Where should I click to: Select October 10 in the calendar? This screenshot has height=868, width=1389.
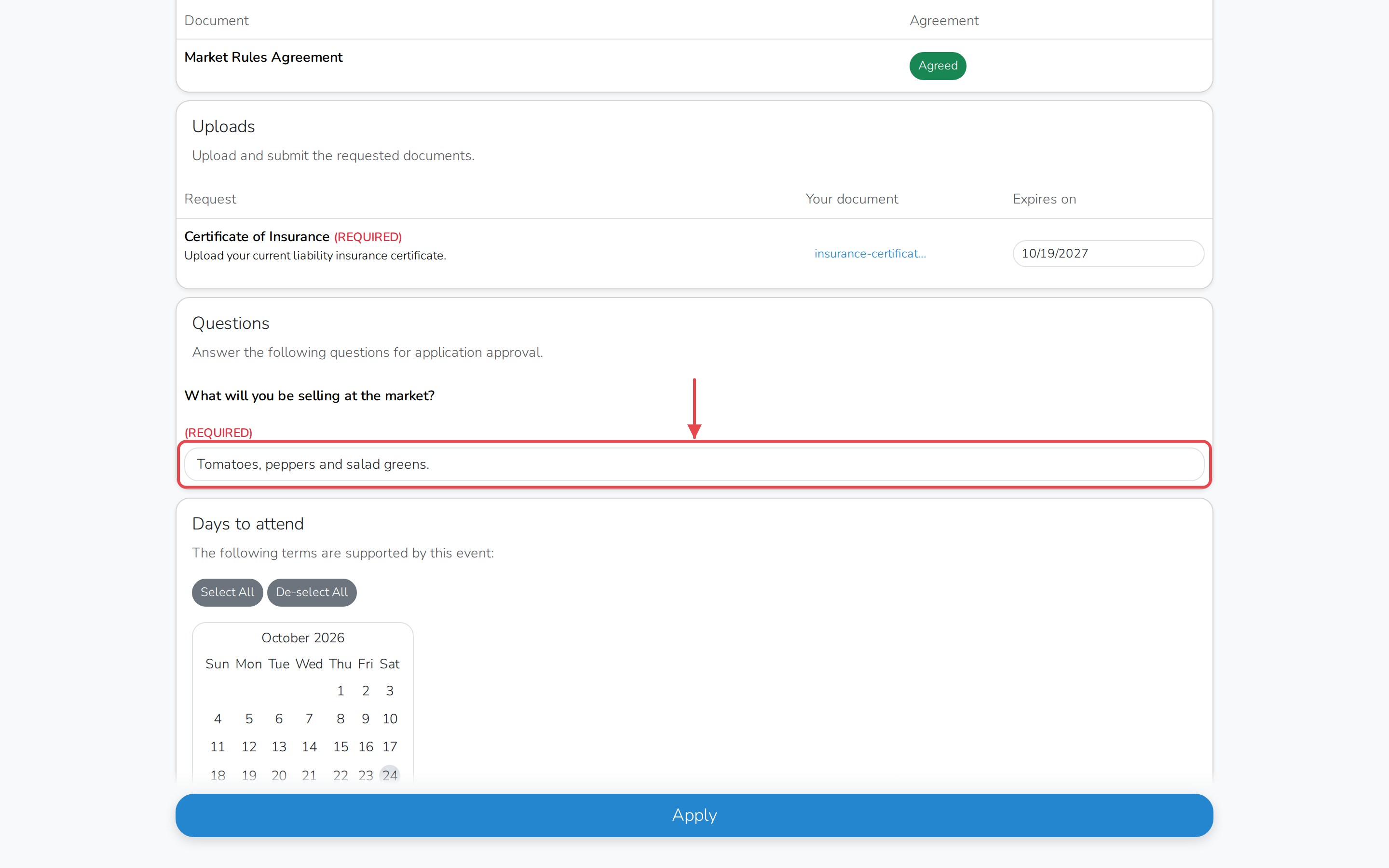click(390, 719)
